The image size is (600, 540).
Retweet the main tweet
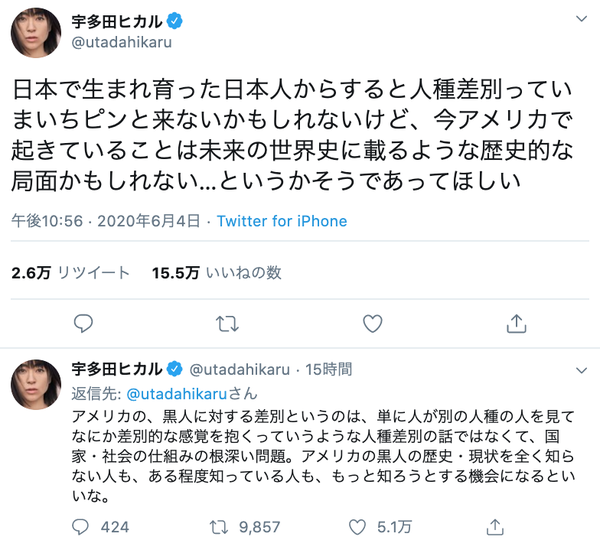[228, 323]
